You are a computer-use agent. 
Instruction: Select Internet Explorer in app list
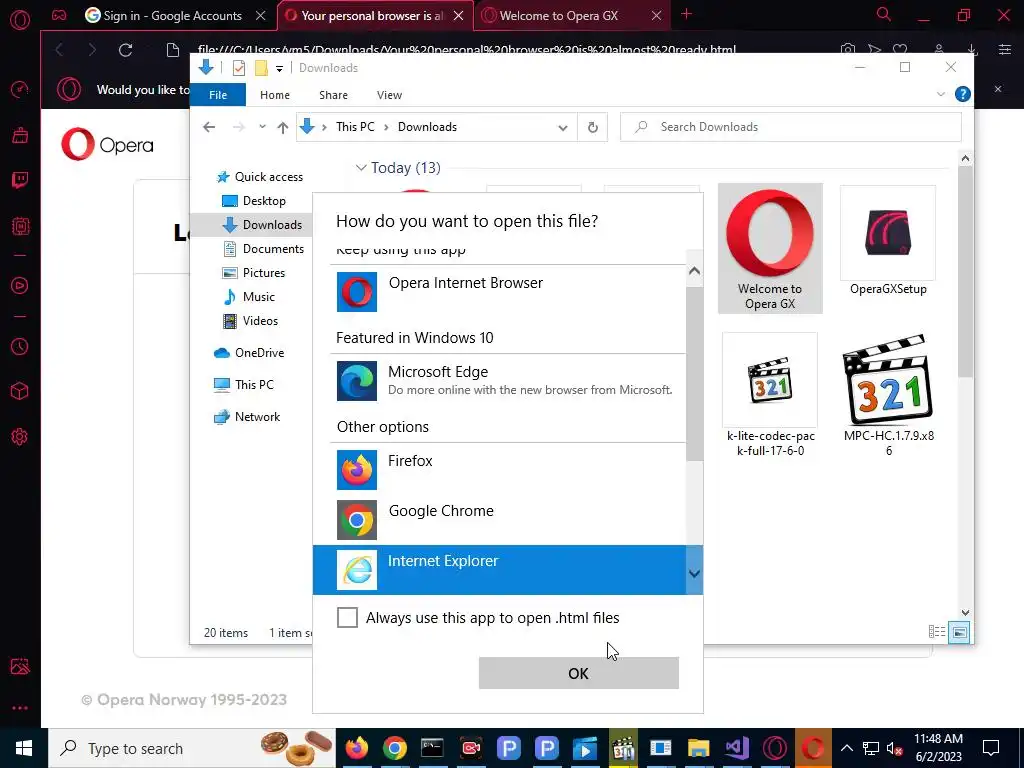(x=500, y=570)
